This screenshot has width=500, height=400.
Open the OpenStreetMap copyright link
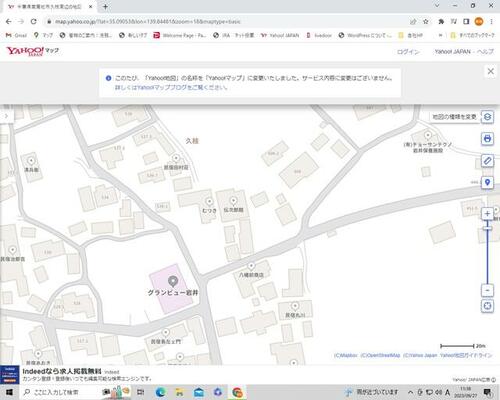[x=380, y=355]
